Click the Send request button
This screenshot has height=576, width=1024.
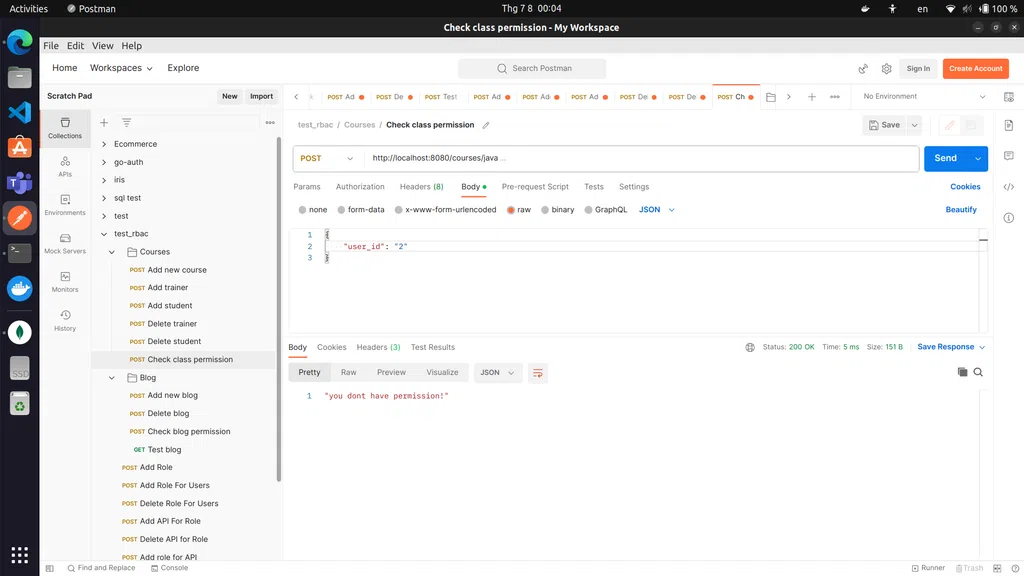[945, 158]
